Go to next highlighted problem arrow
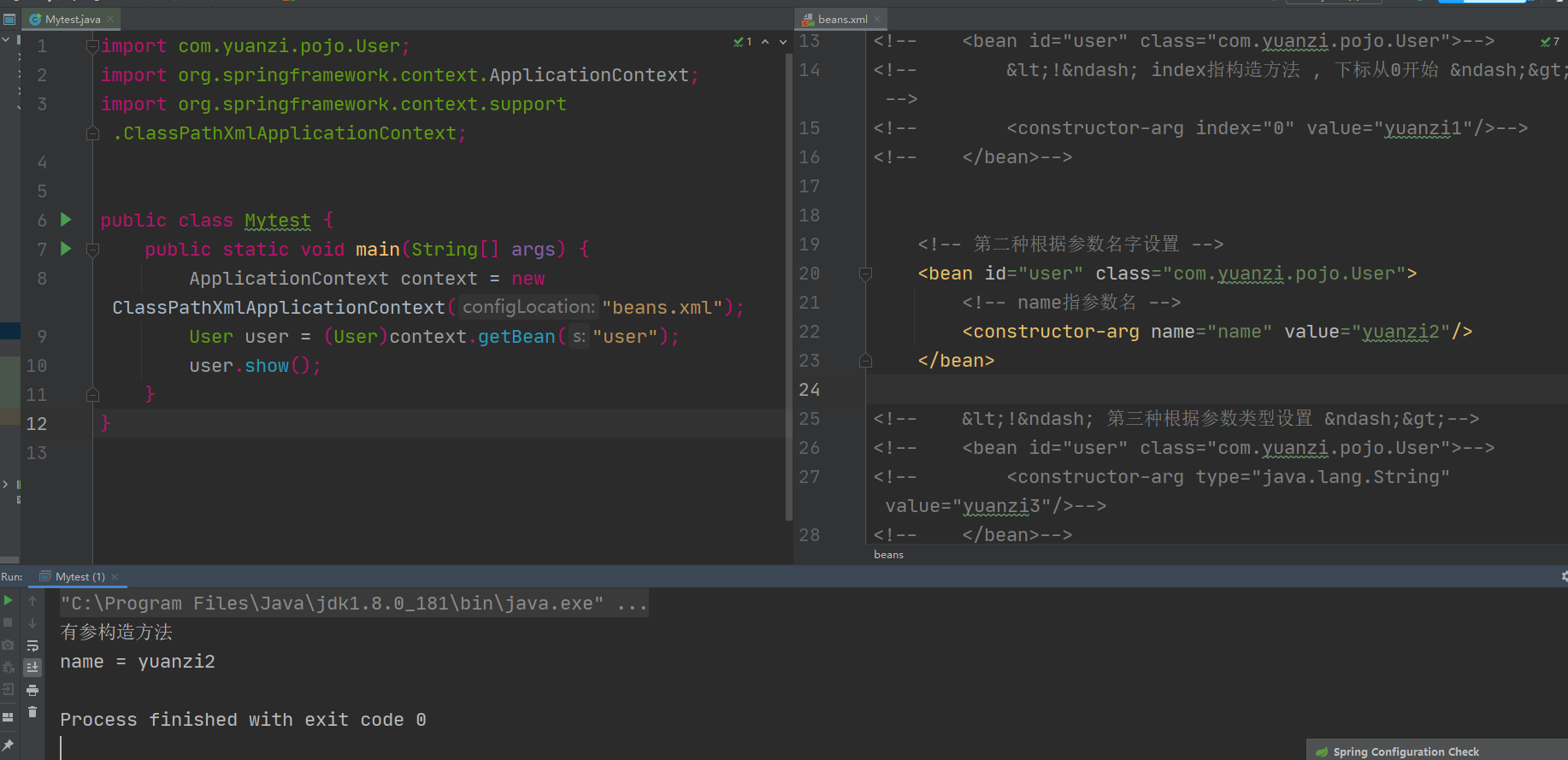Image resolution: width=1568 pixels, height=760 pixels. point(783,41)
